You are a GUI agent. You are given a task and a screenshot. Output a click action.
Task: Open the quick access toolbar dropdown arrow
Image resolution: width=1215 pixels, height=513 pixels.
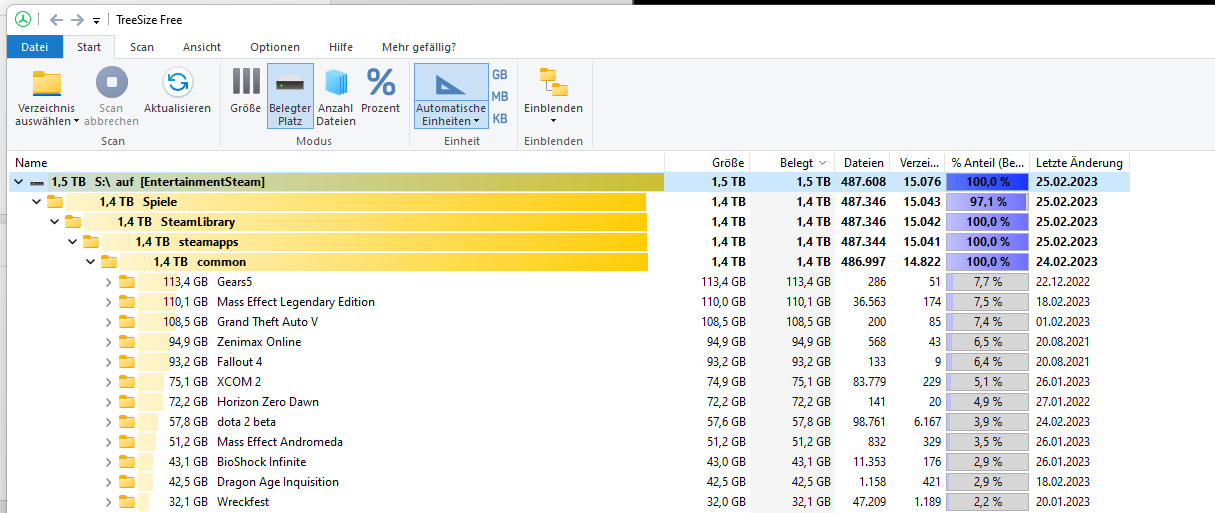96,20
